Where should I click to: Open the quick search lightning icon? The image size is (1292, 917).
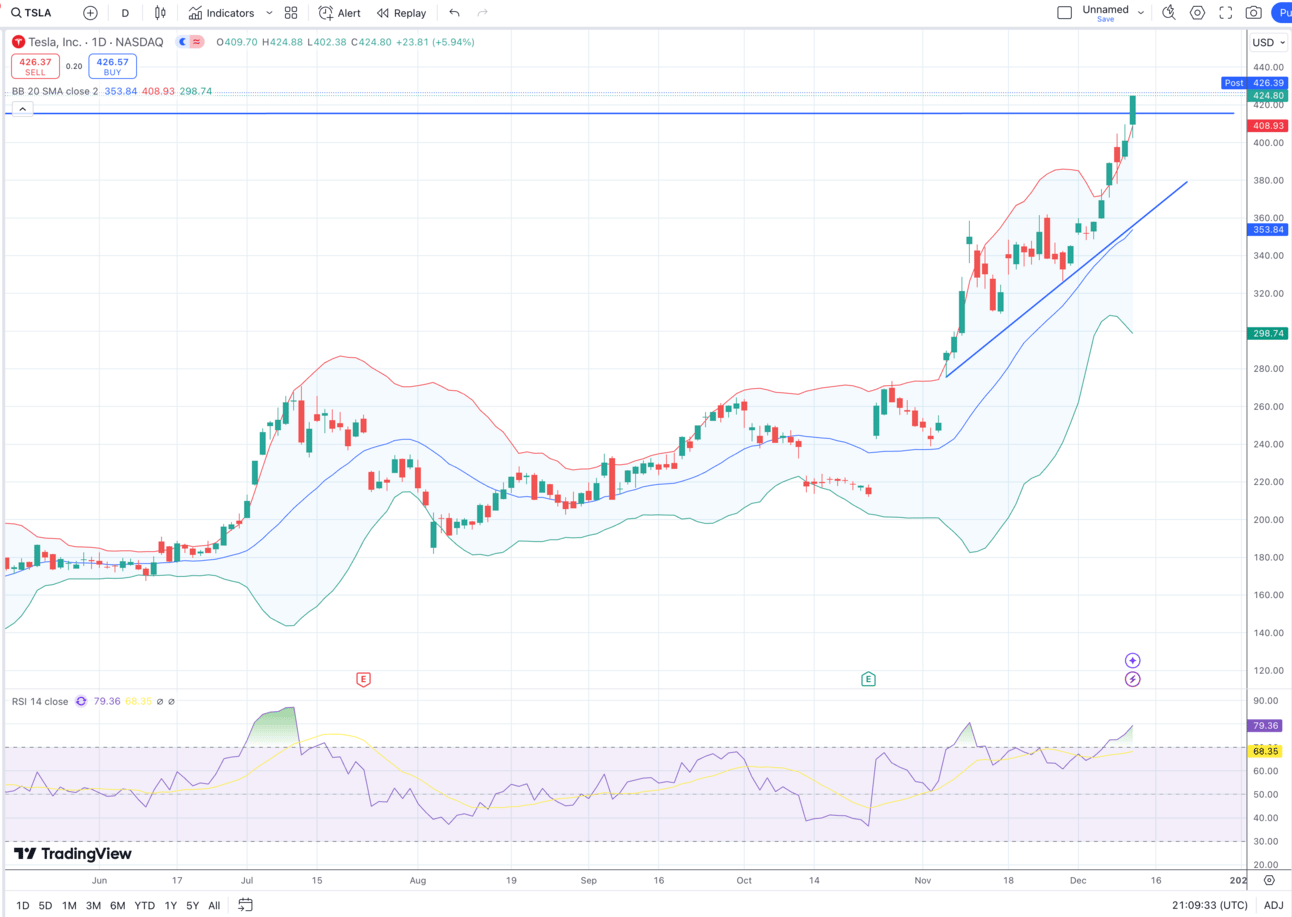pyautogui.click(x=1169, y=13)
